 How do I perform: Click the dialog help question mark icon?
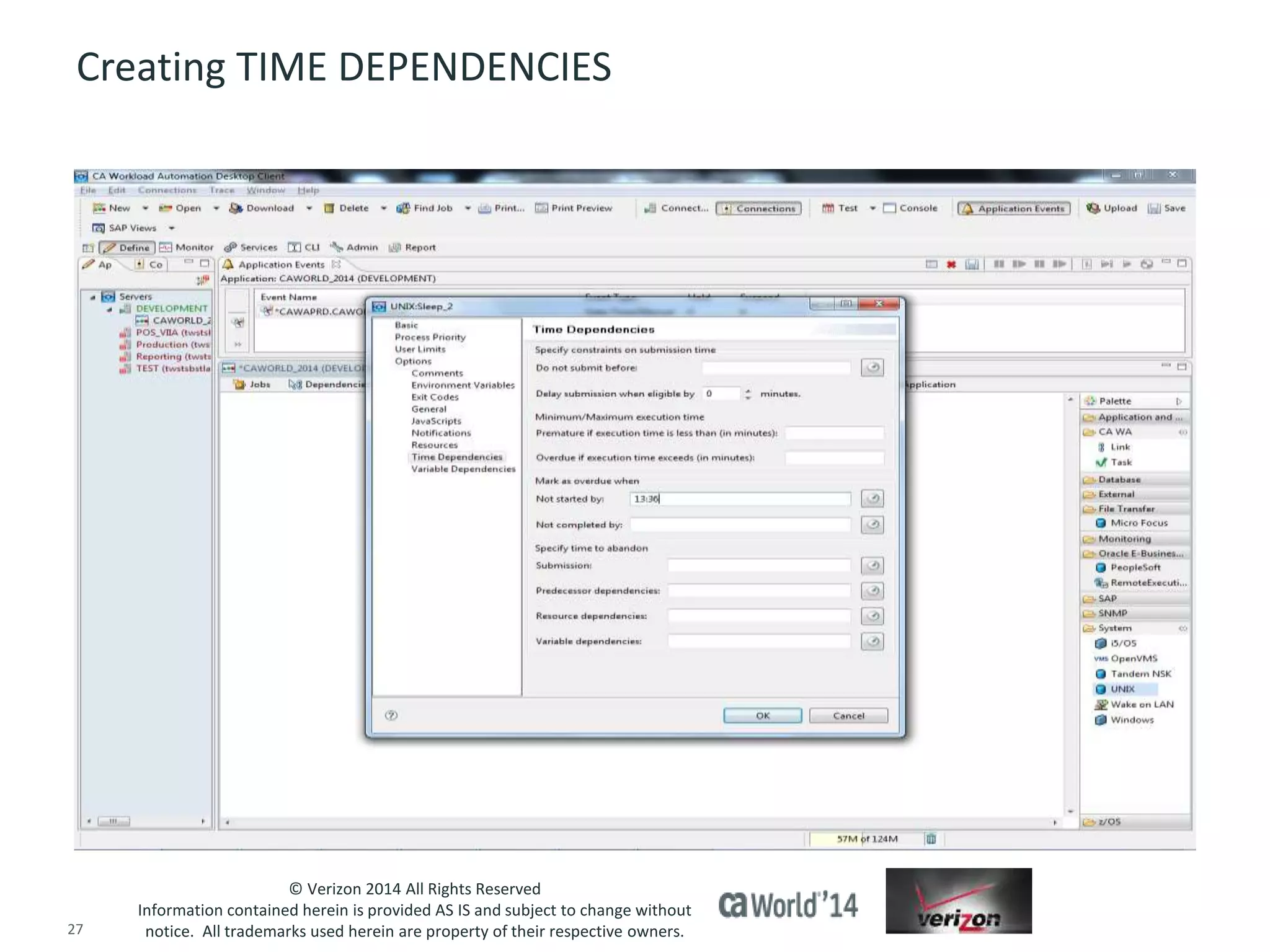391,716
